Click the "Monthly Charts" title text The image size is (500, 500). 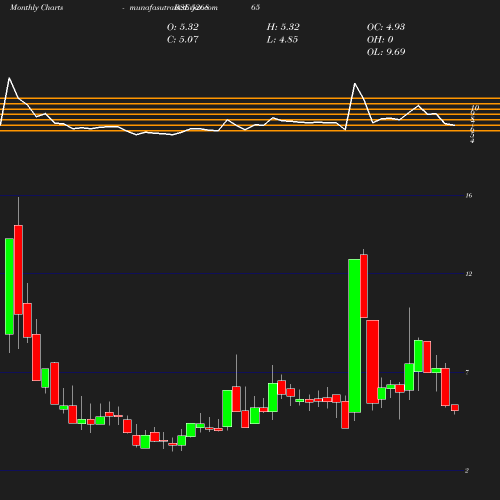pos(37,8)
